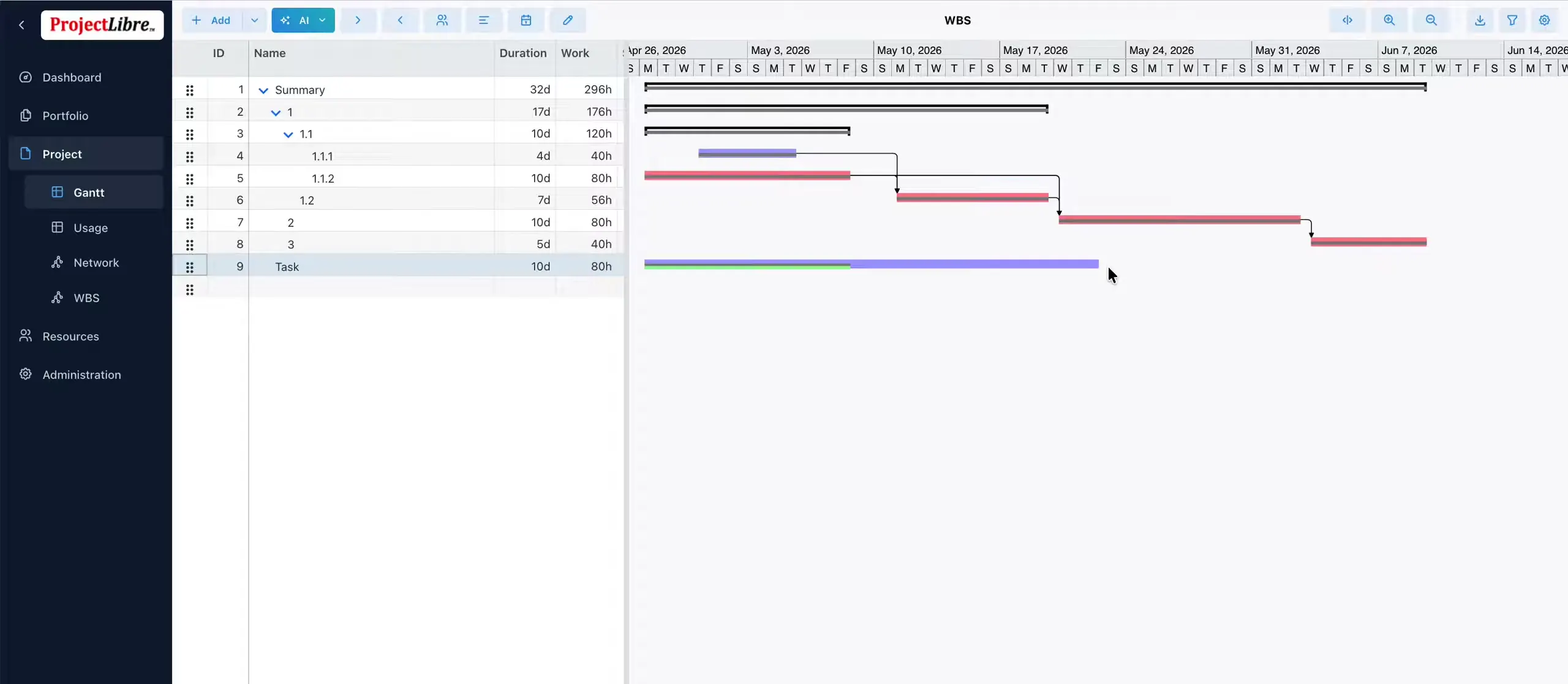Viewport: 1568px width, 684px height.
Task: Open Dashboard in the sidebar
Action: click(x=86, y=77)
